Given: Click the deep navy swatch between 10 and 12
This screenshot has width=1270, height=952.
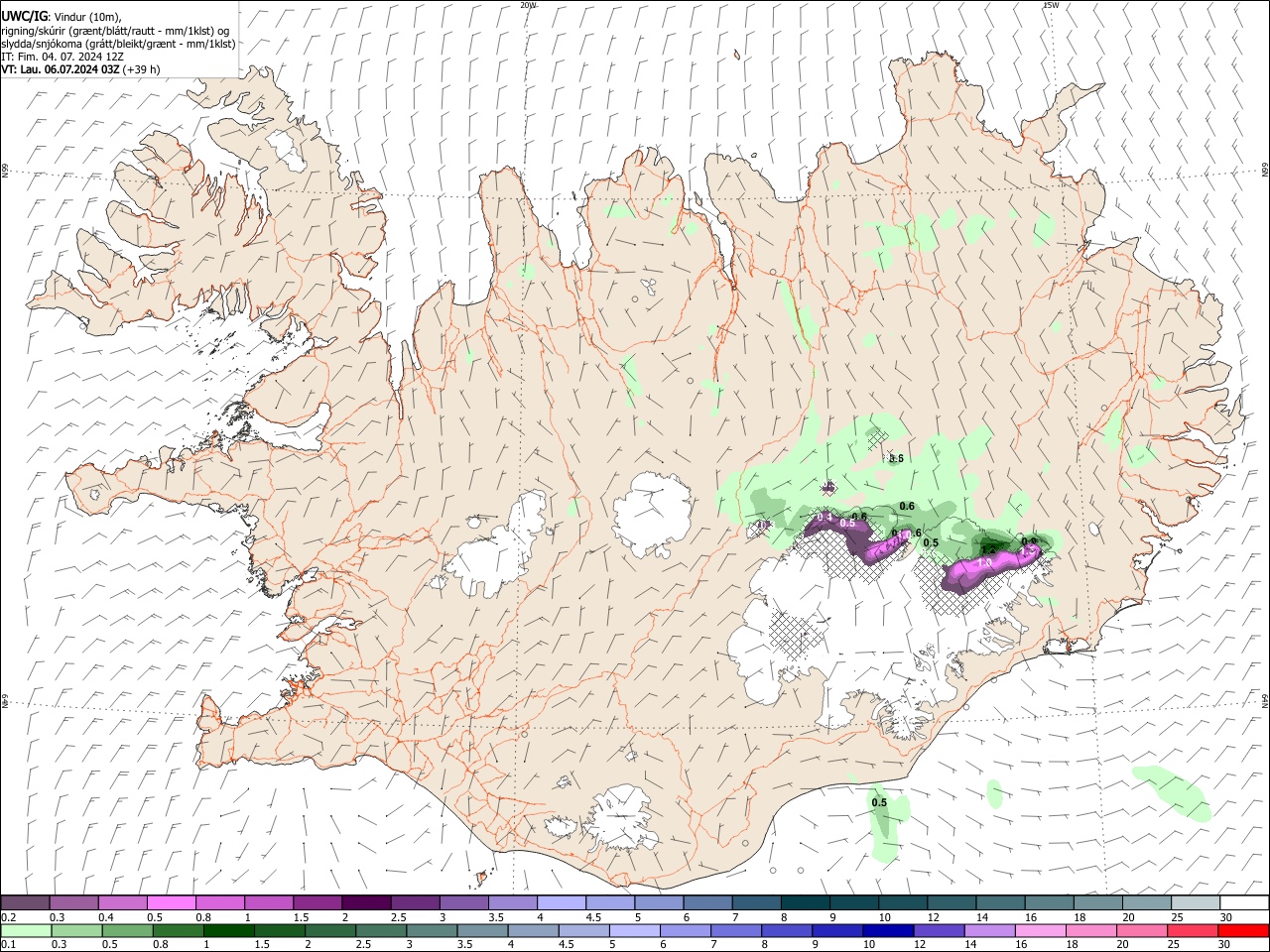Looking at the screenshot, I should tap(887, 930).
